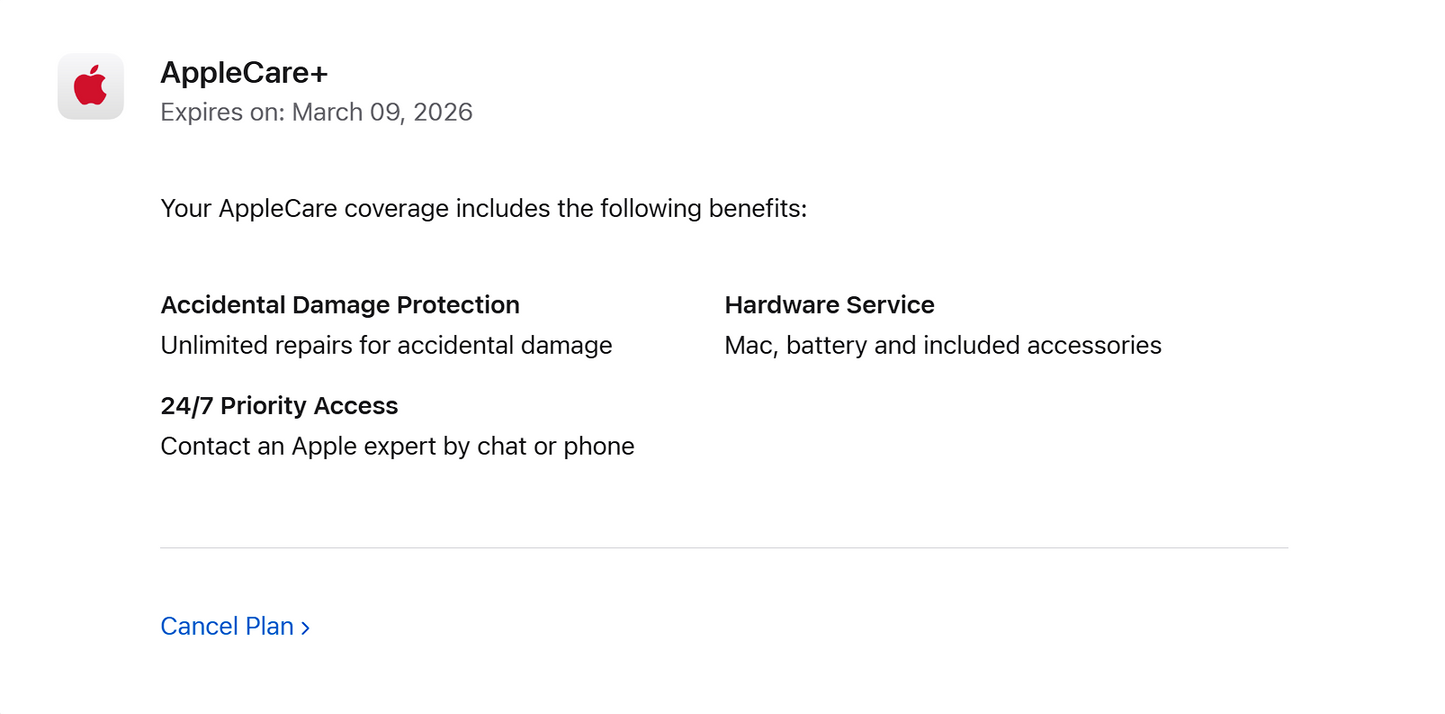Select the AppleCare+ app icon tile

click(90, 86)
